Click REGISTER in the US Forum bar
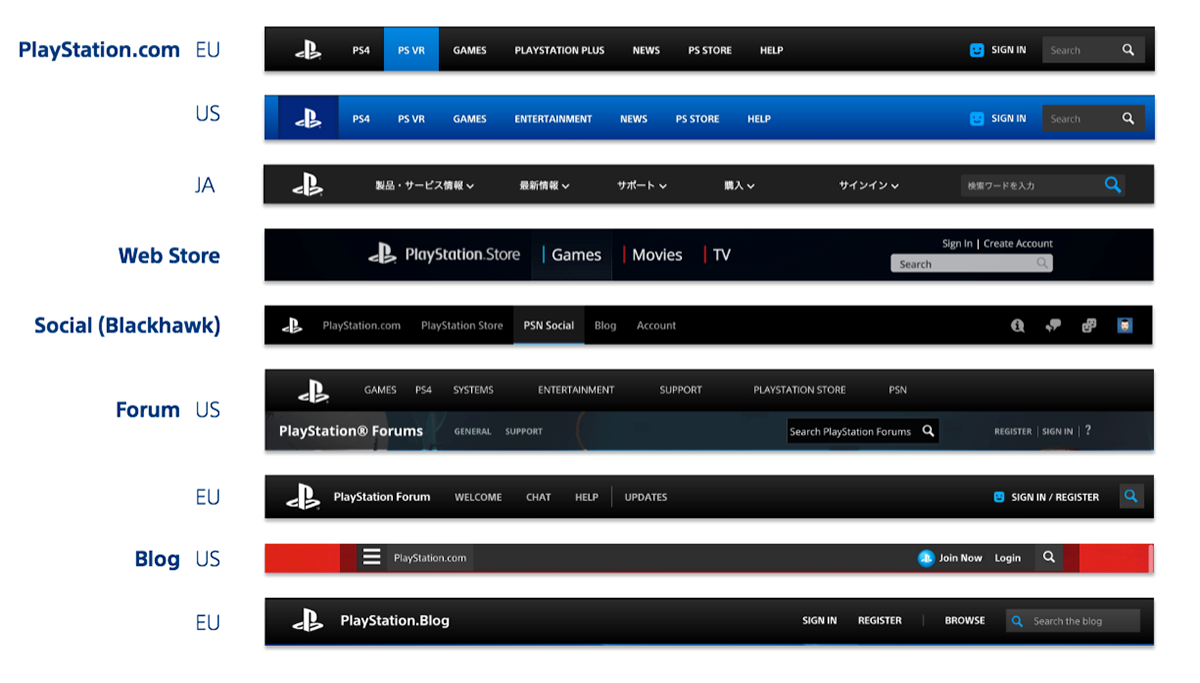The height and width of the screenshot is (683, 1200). coord(1013,432)
